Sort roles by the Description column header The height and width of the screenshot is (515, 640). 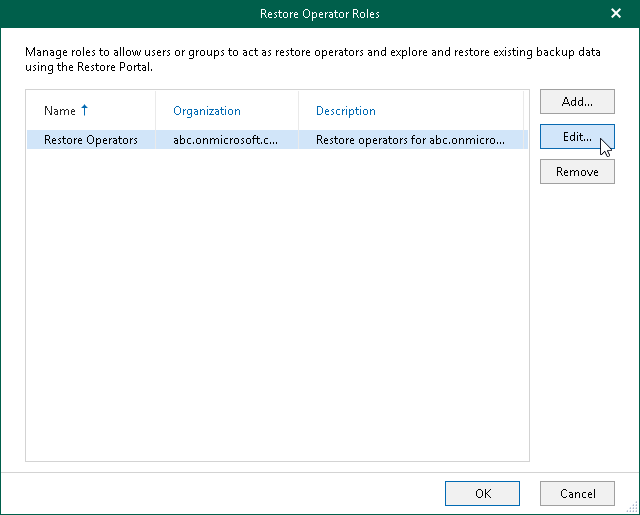(x=346, y=111)
